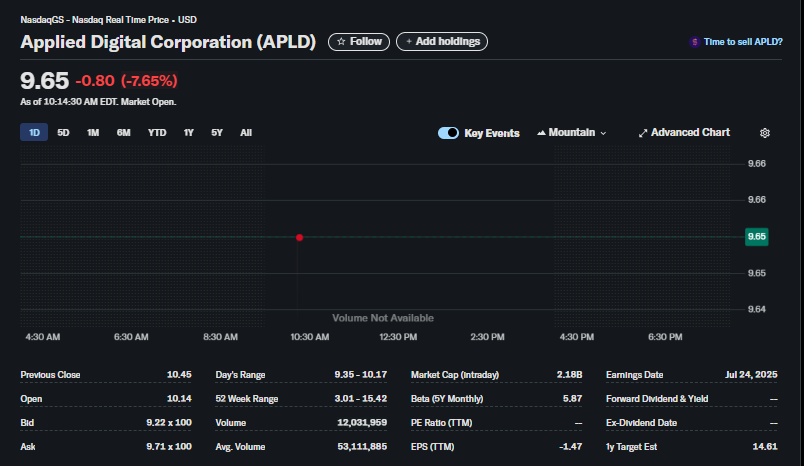Click the NasdaqGS real time price text
Viewport: 804px width, 466px height.
click(109, 20)
